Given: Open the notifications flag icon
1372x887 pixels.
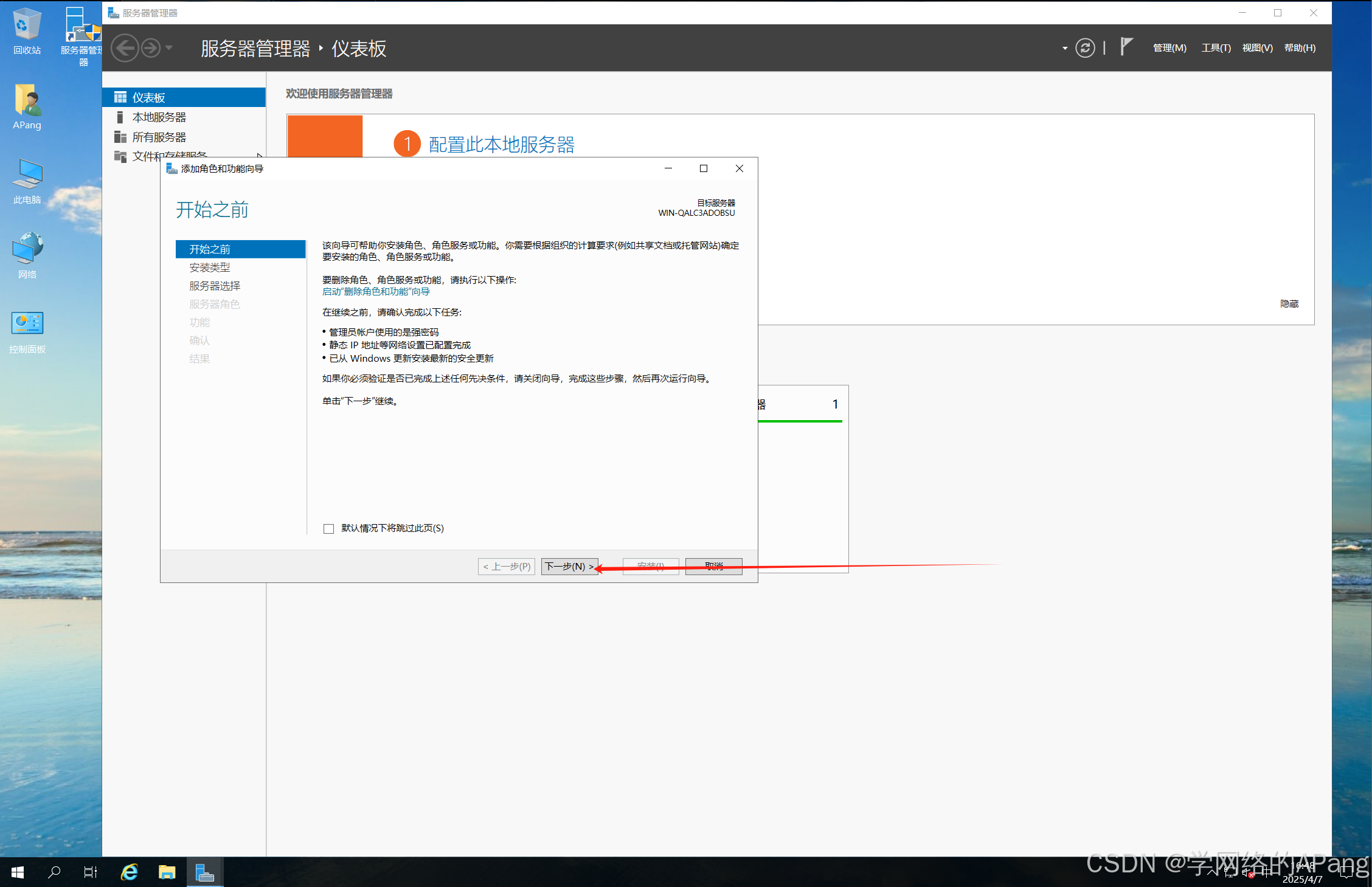Looking at the screenshot, I should point(1126,47).
